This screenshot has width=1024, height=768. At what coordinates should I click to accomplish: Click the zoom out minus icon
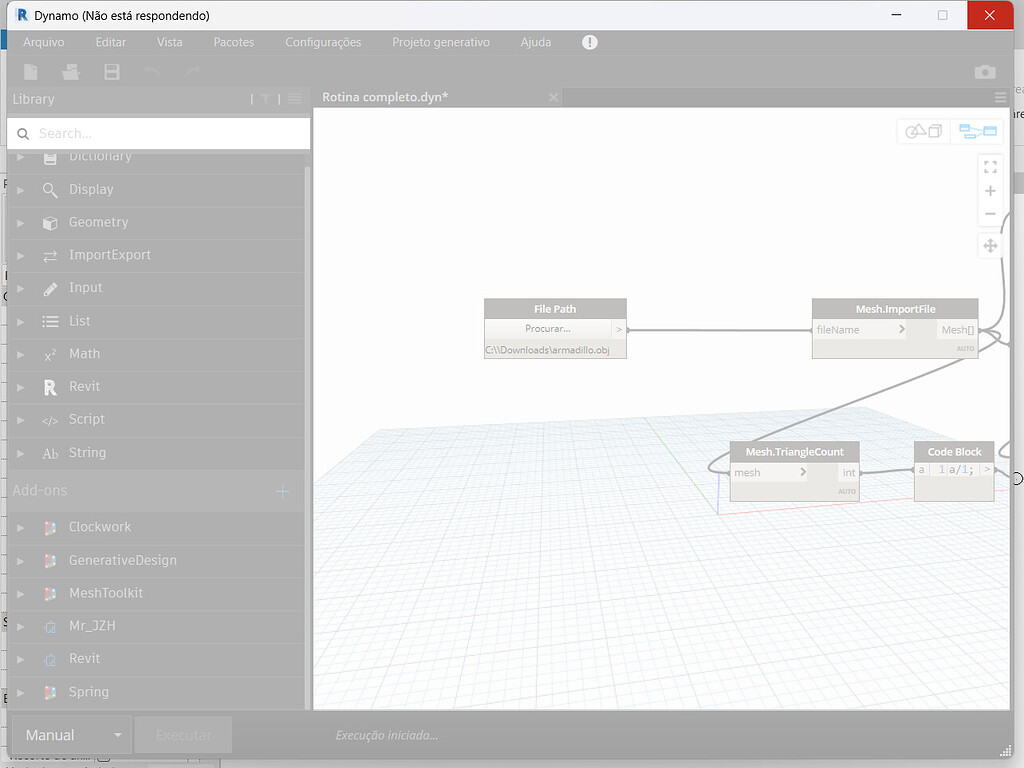pos(990,214)
